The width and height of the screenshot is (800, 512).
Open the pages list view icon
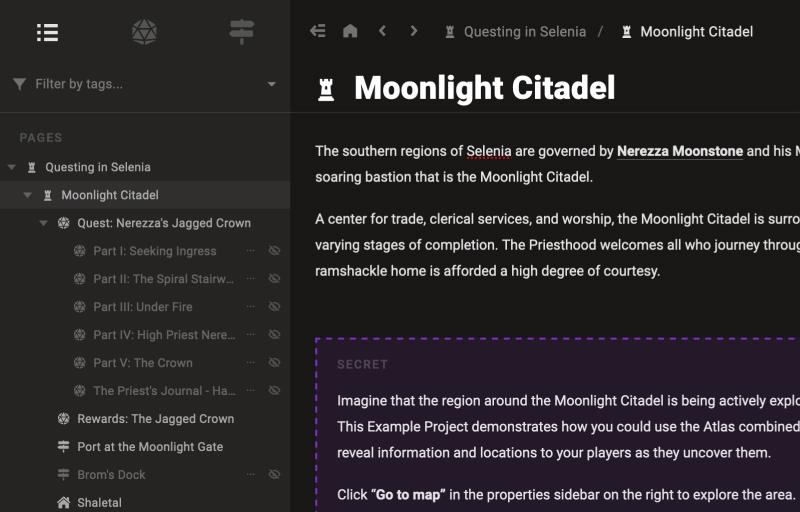pyautogui.click(x=47, y=32)
